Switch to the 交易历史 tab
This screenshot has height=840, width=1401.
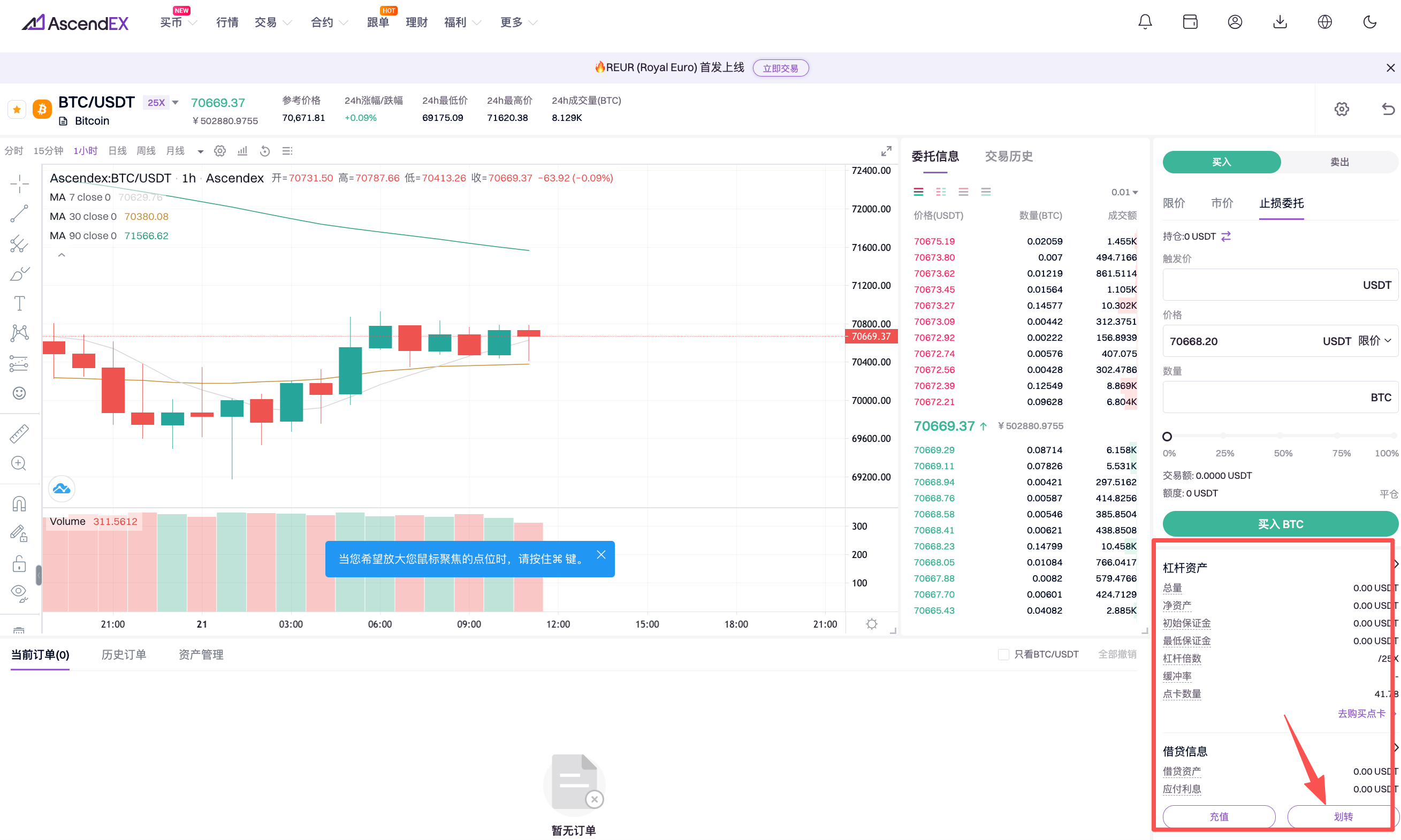pyautogui.click(x=1008, y=156)
